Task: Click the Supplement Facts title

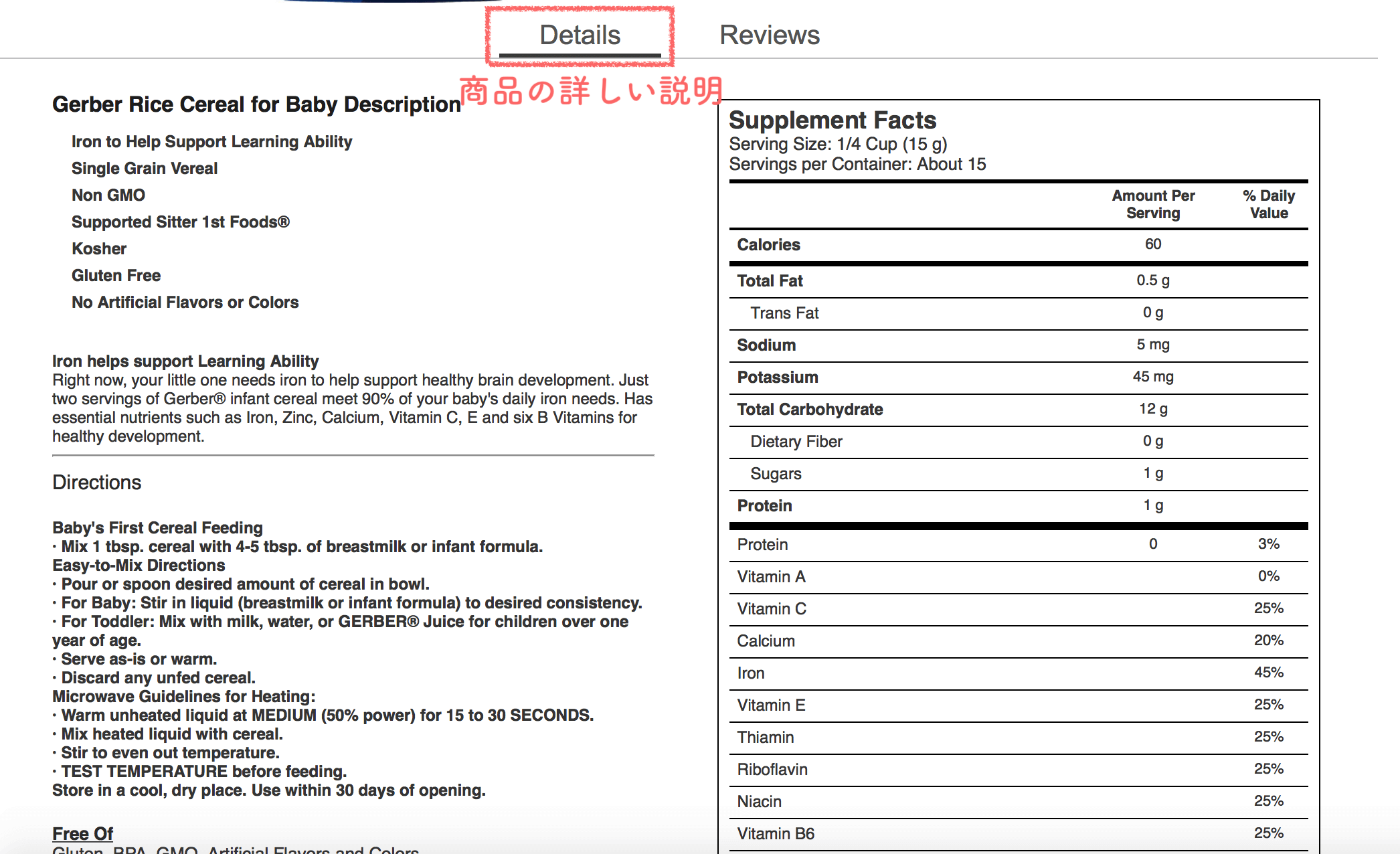Action: [833, 120]
